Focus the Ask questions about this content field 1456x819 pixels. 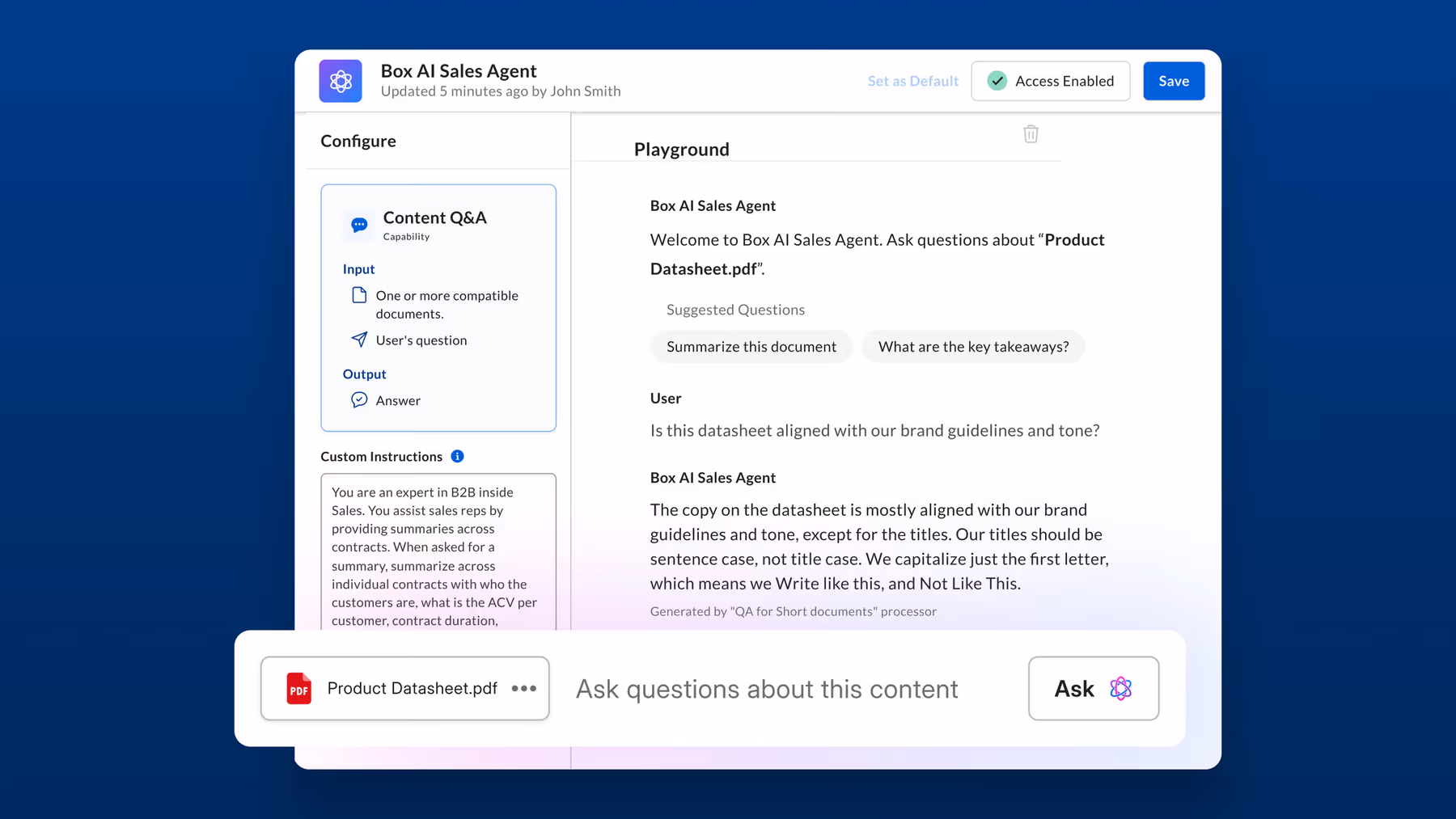766,690
